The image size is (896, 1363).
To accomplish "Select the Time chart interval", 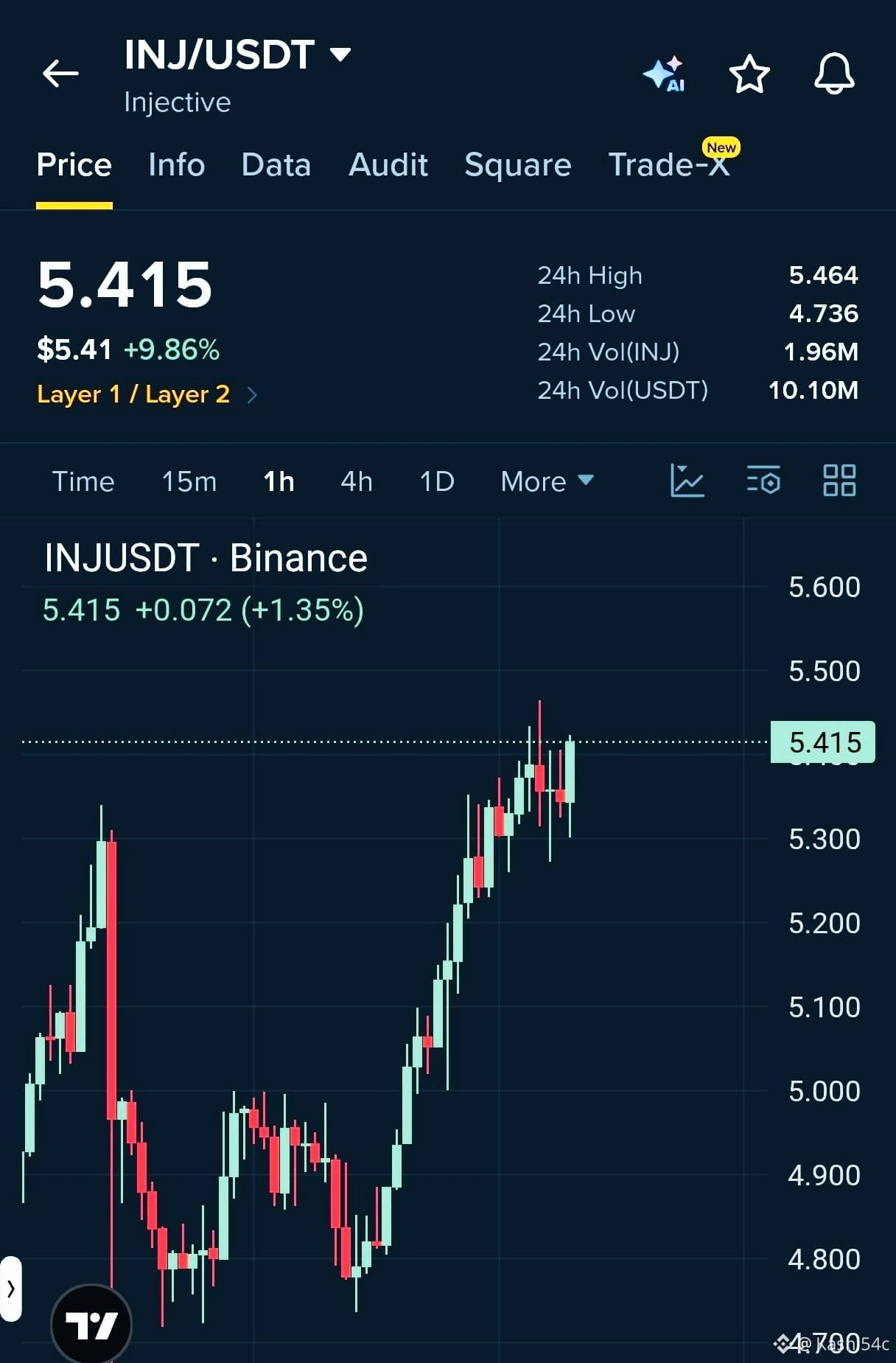I will (x=83, y=481).
